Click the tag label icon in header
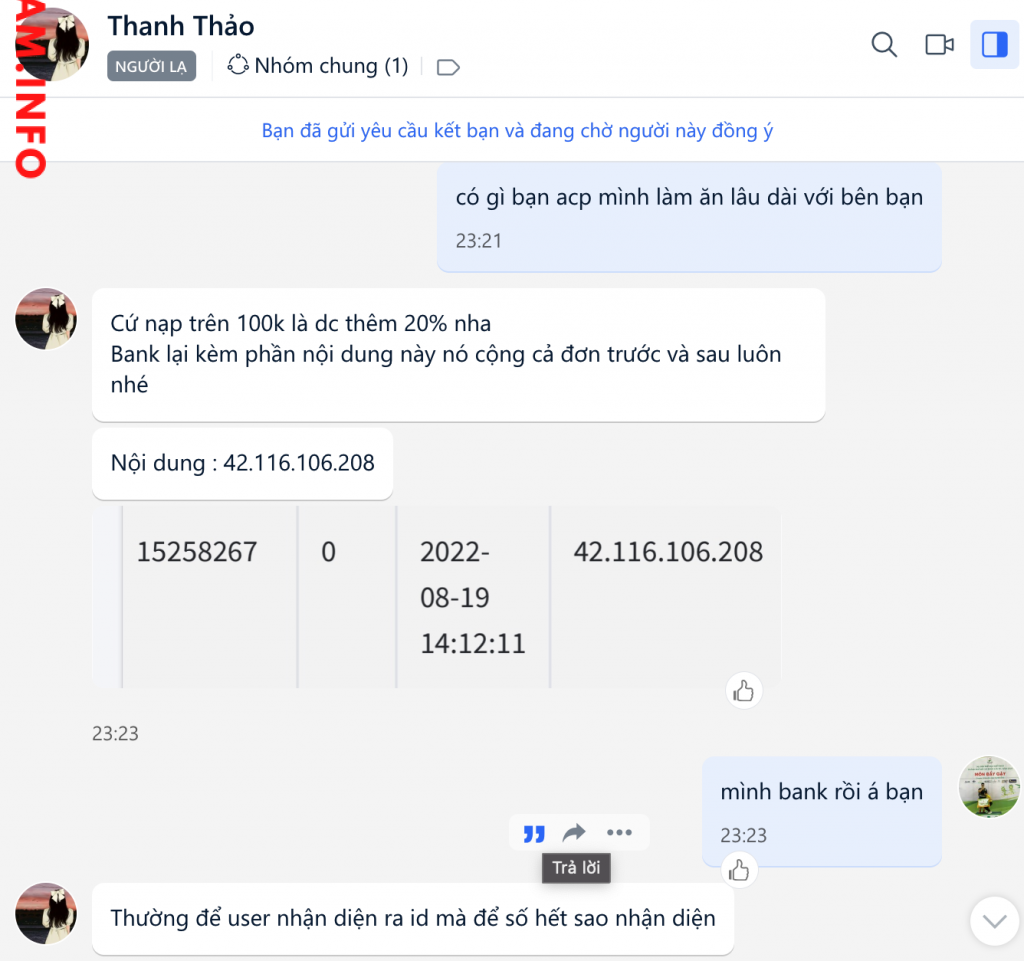The height and width of the screenshot is (961, 1024). pos(448,67)
